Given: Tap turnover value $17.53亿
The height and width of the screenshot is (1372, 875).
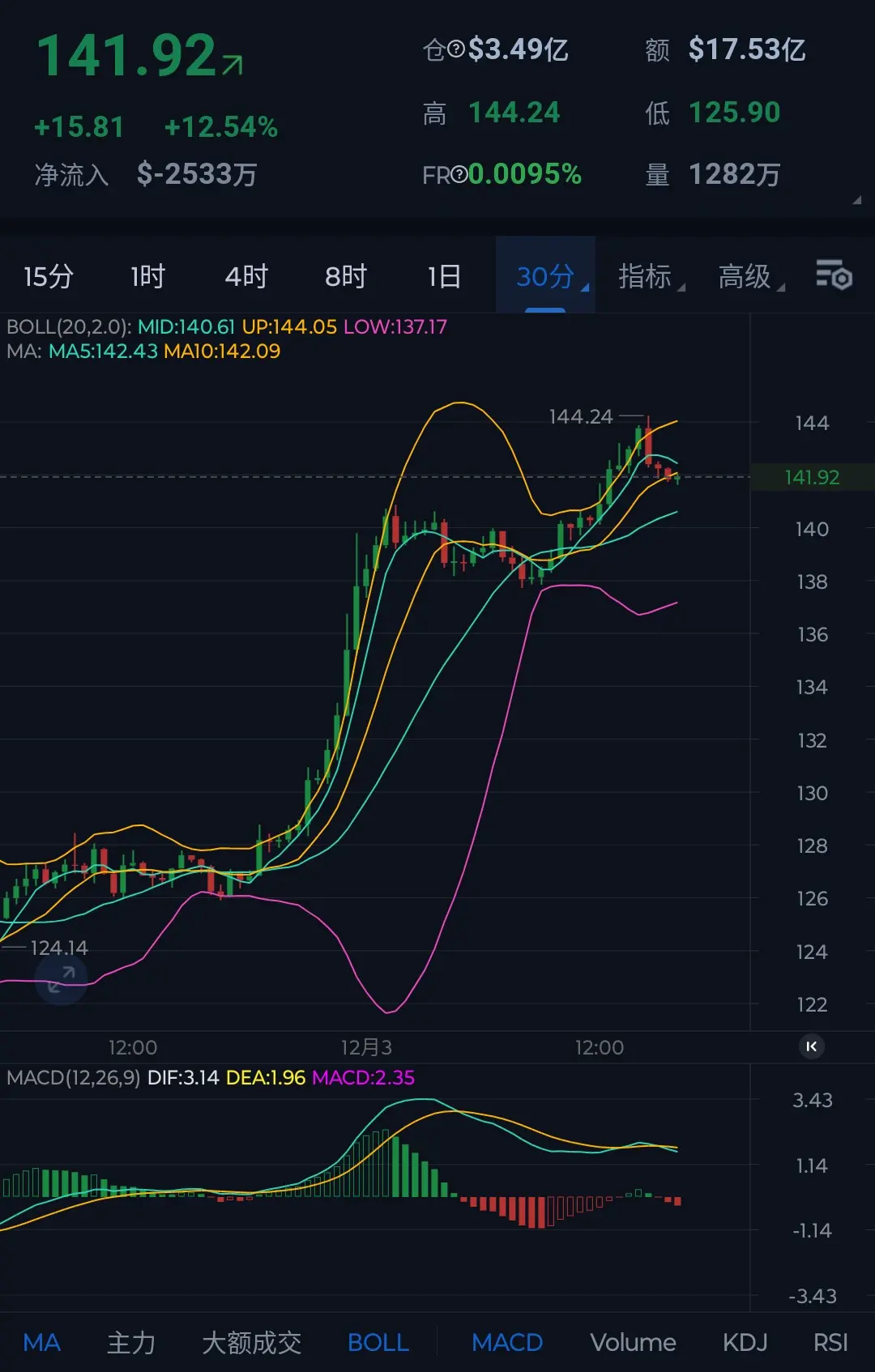Looking at the screenshot, I should pyautogui.click(x=747, y=50).
